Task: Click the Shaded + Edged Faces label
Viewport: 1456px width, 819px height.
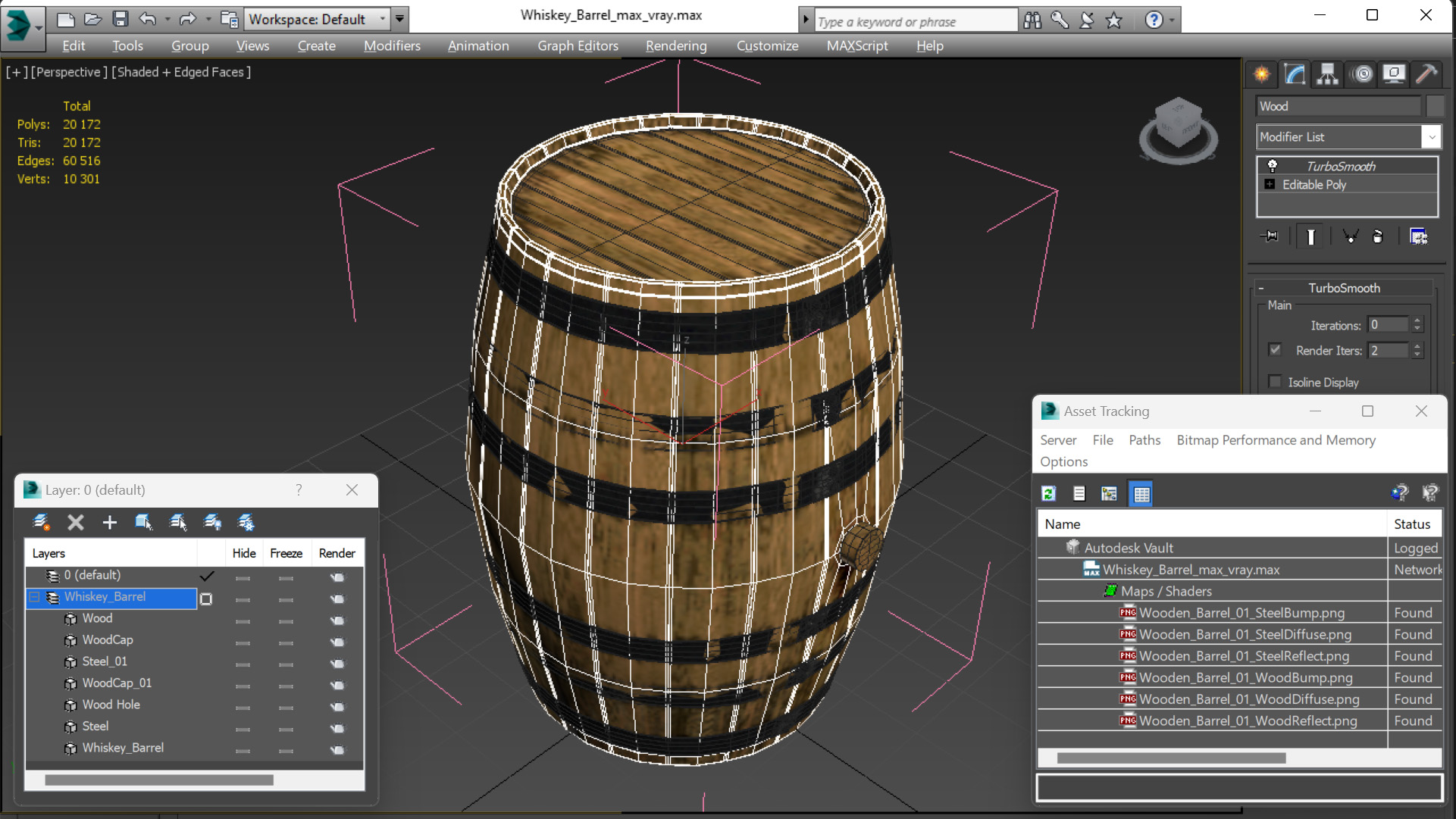Action: pos(182,72)
